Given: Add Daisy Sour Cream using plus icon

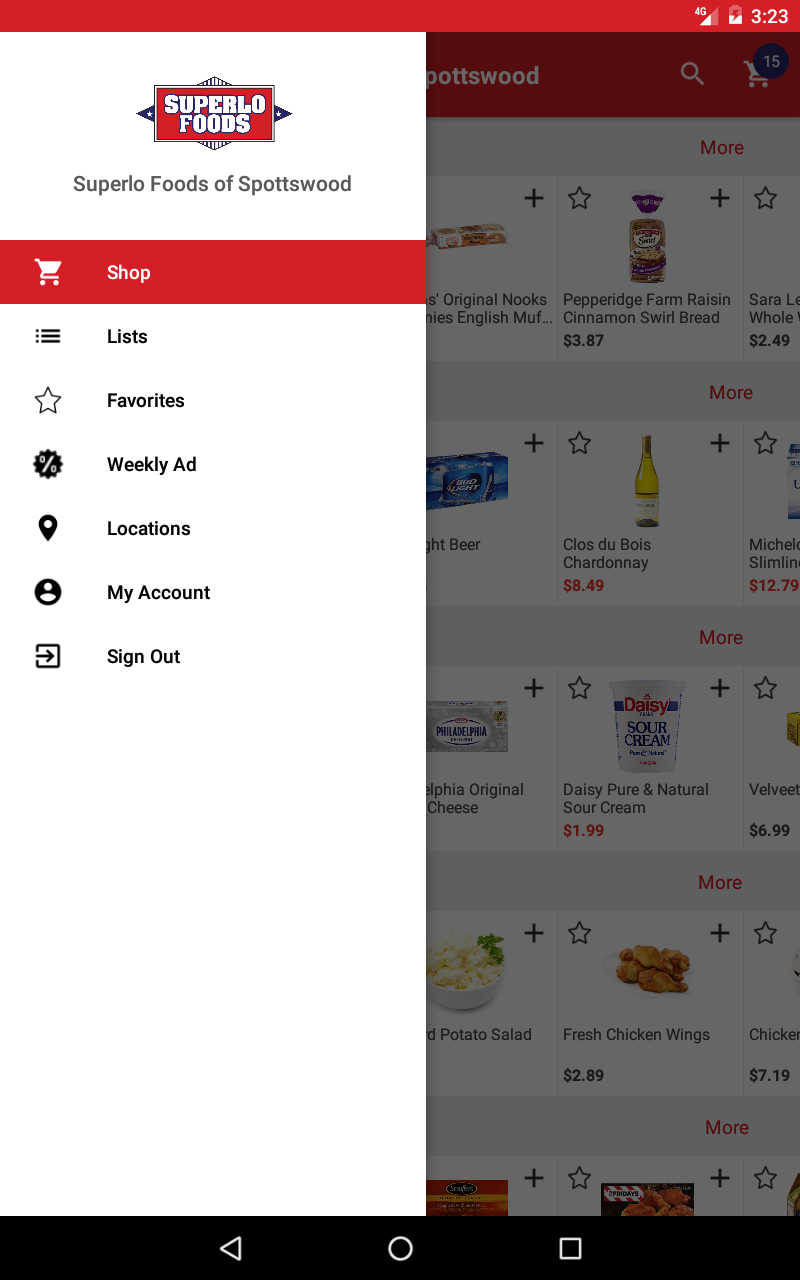Looking at the screenshot, I should (720, 688).
